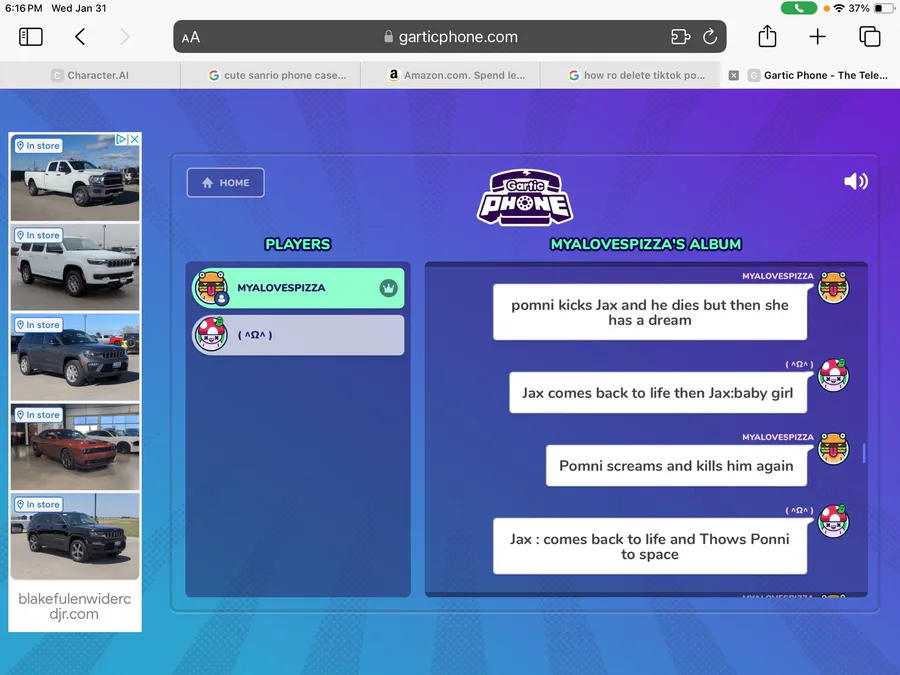
Task: Click burger avatar beside 'Pomni screams' message
Action: tap(833, 448)
